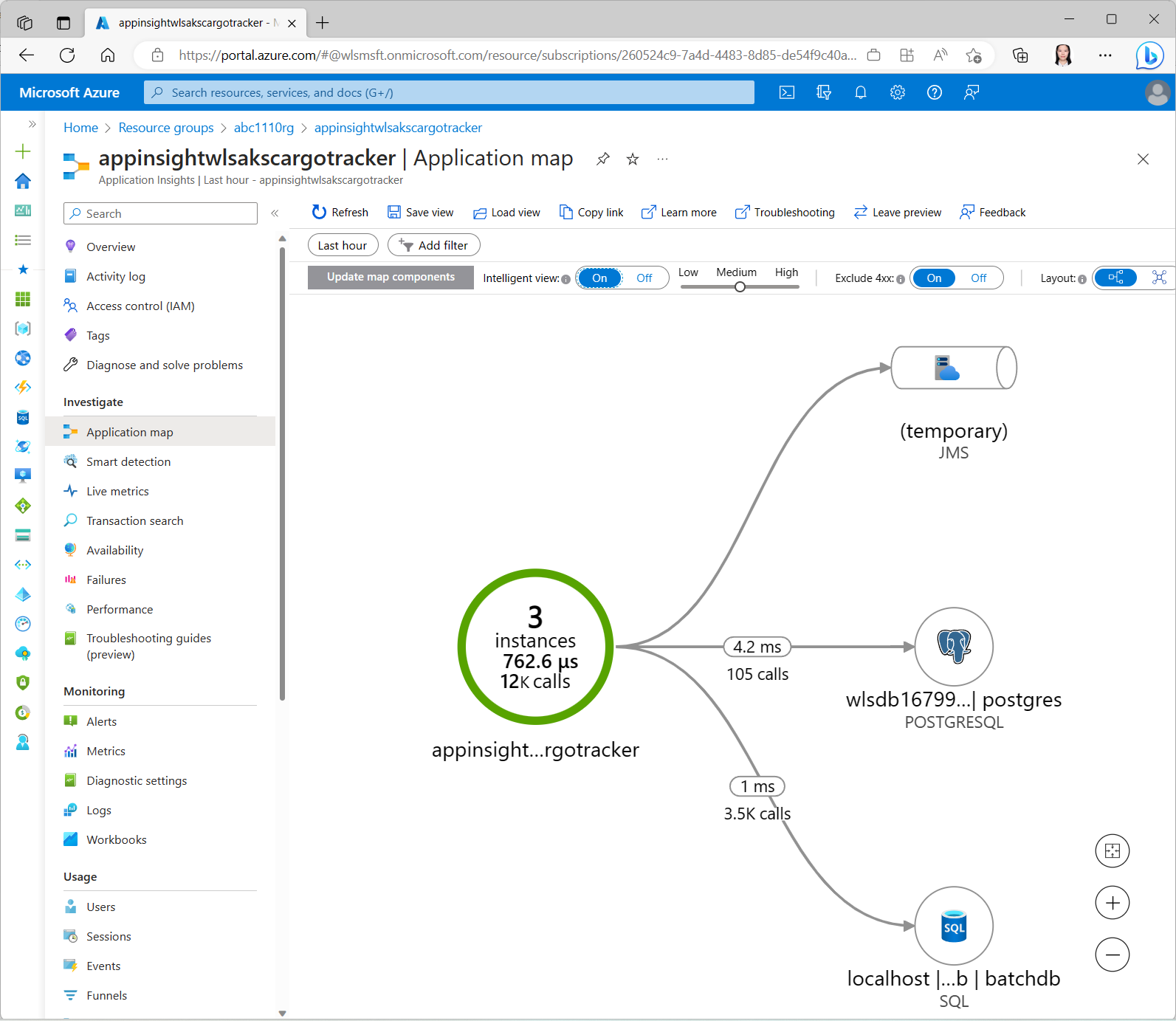Open Azure Cloud Shell icon
The width and height of the screenshot is (1176, 1021).
(787, 92)
